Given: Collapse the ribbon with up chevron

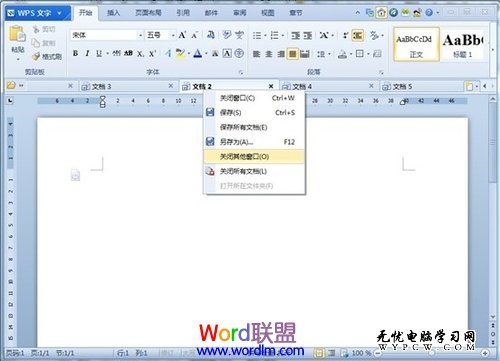Looking at the screenshot, I should [358, 13].
